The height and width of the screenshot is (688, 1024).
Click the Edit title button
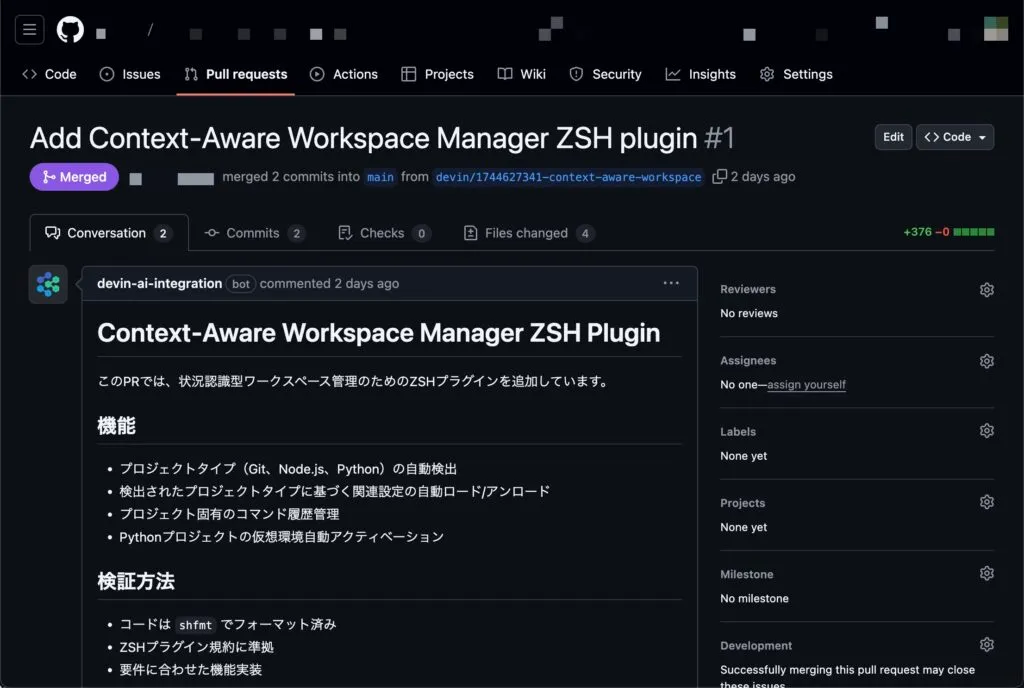coord(893,137)
